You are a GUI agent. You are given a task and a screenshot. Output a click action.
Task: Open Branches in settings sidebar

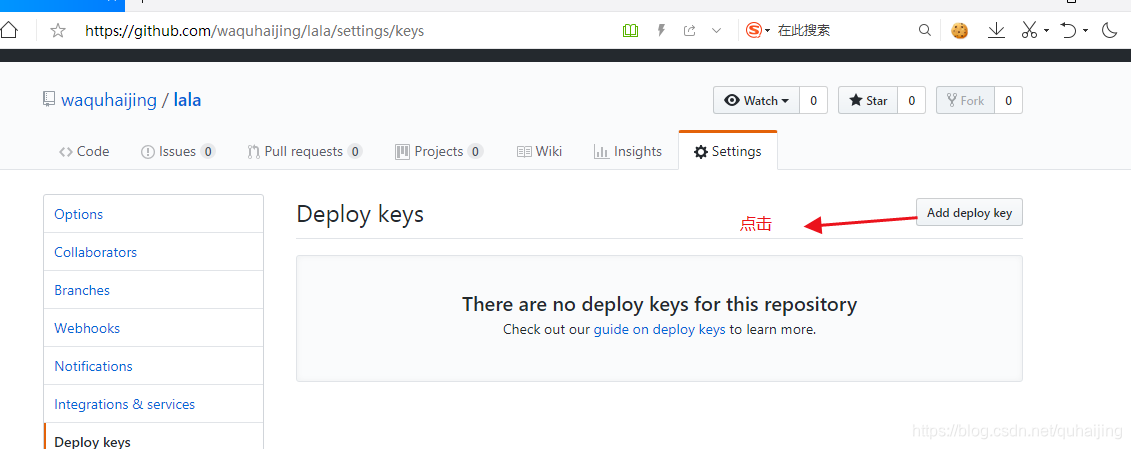pos(154,290)
